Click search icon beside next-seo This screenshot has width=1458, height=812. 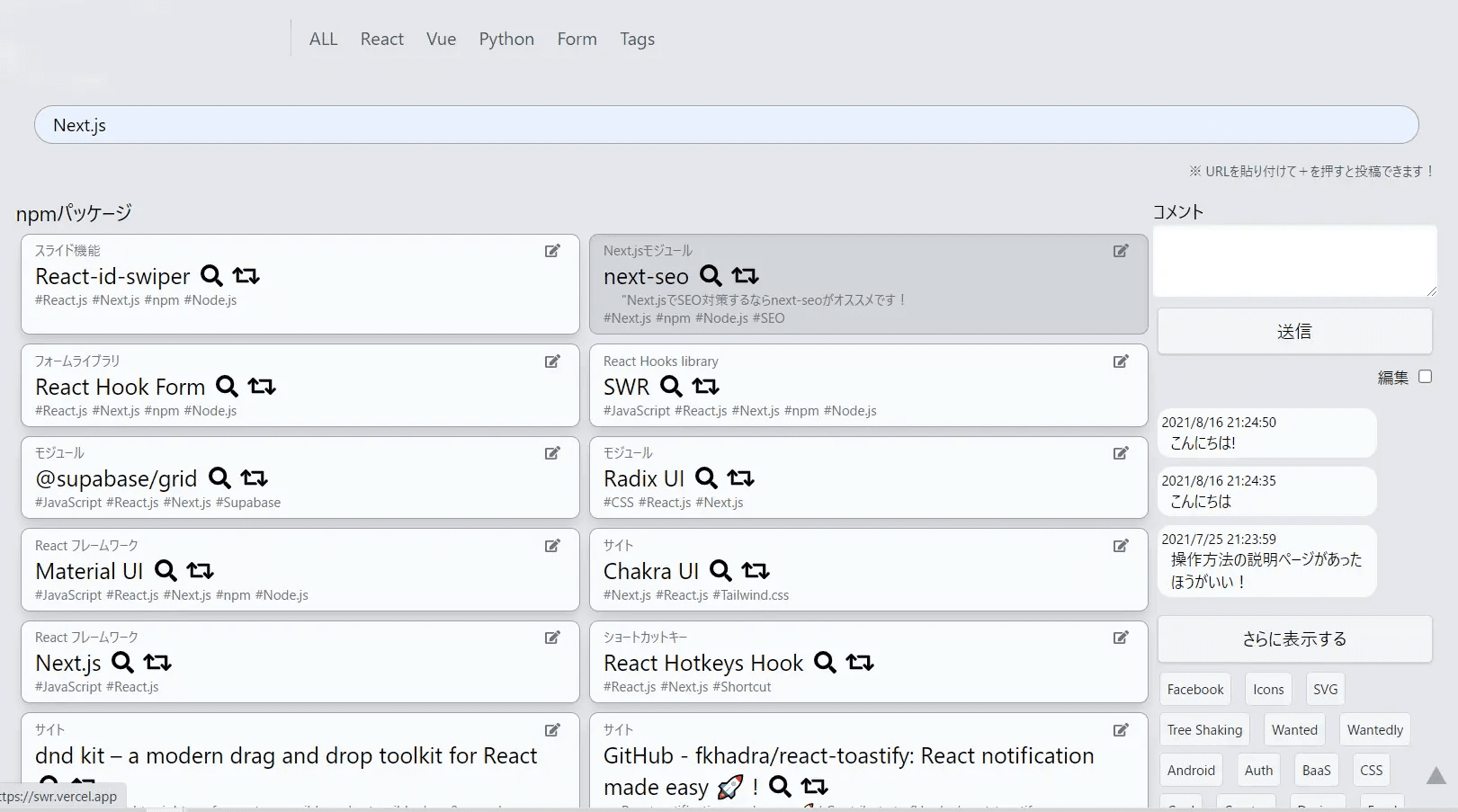coord(711,276)
